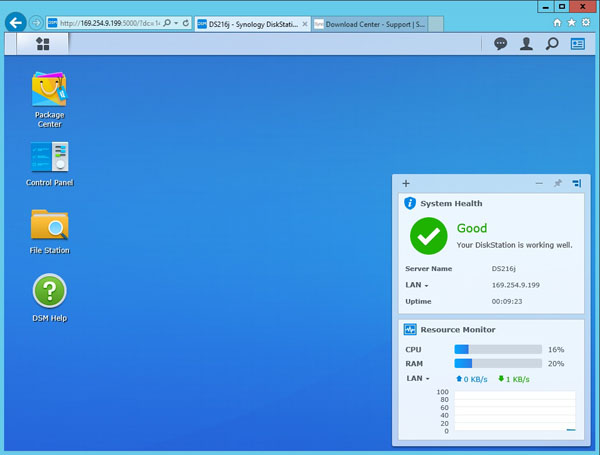This screenshot has height=455, width=600.
Task: Open browser Favorites star icon
Action: (x=572, y=23)
